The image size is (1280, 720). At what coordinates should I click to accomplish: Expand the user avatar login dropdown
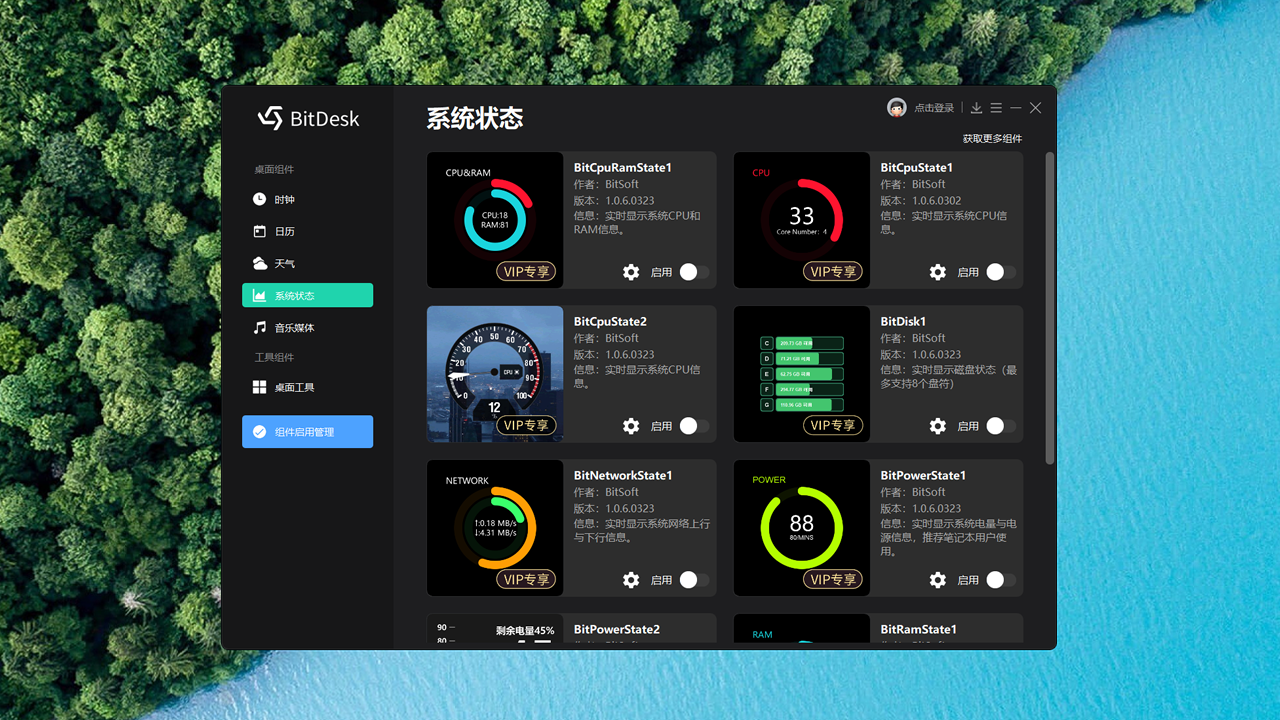coord(898,107)
